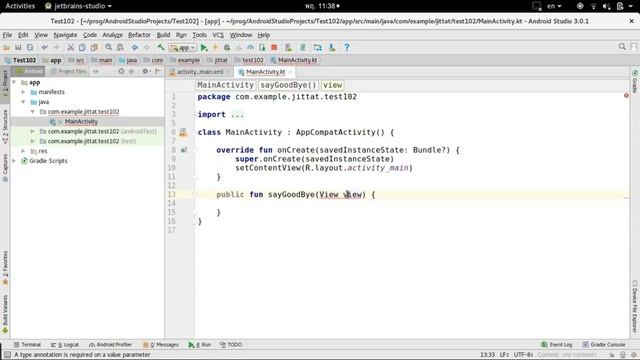Undo the last edit using the toolbar arrow

pyautogui.click(x=44, y=48)
